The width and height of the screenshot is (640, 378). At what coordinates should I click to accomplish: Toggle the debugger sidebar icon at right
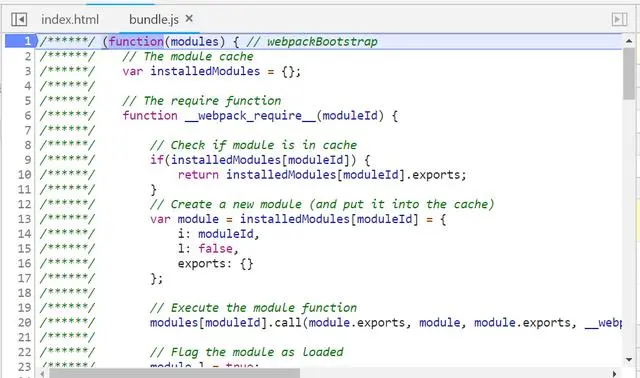620,19
